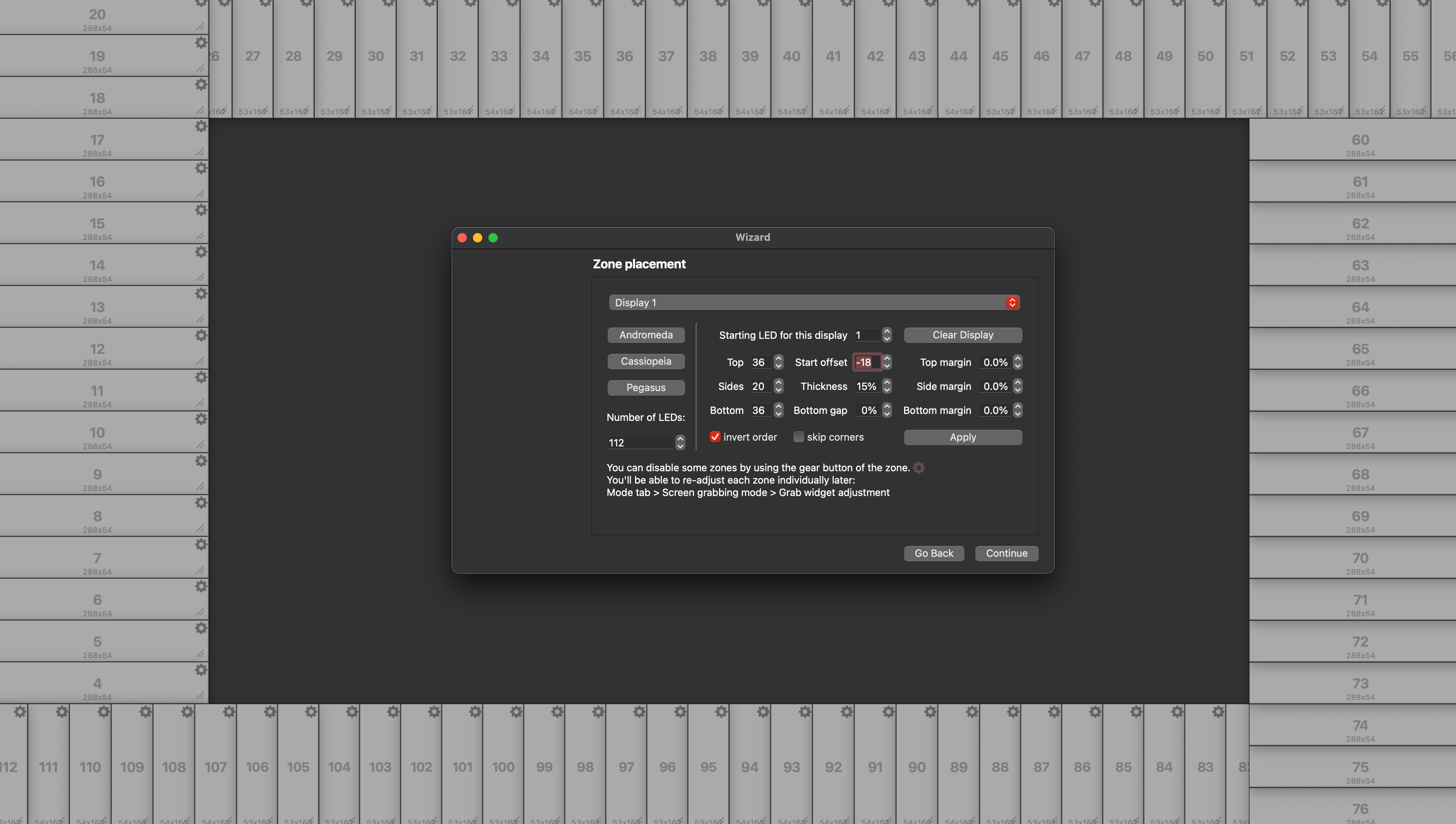Image resolution: width=1456 pixels, height=824 pixels.
Task: Choose the Pegasus layout preset
Action: point(646,388)
